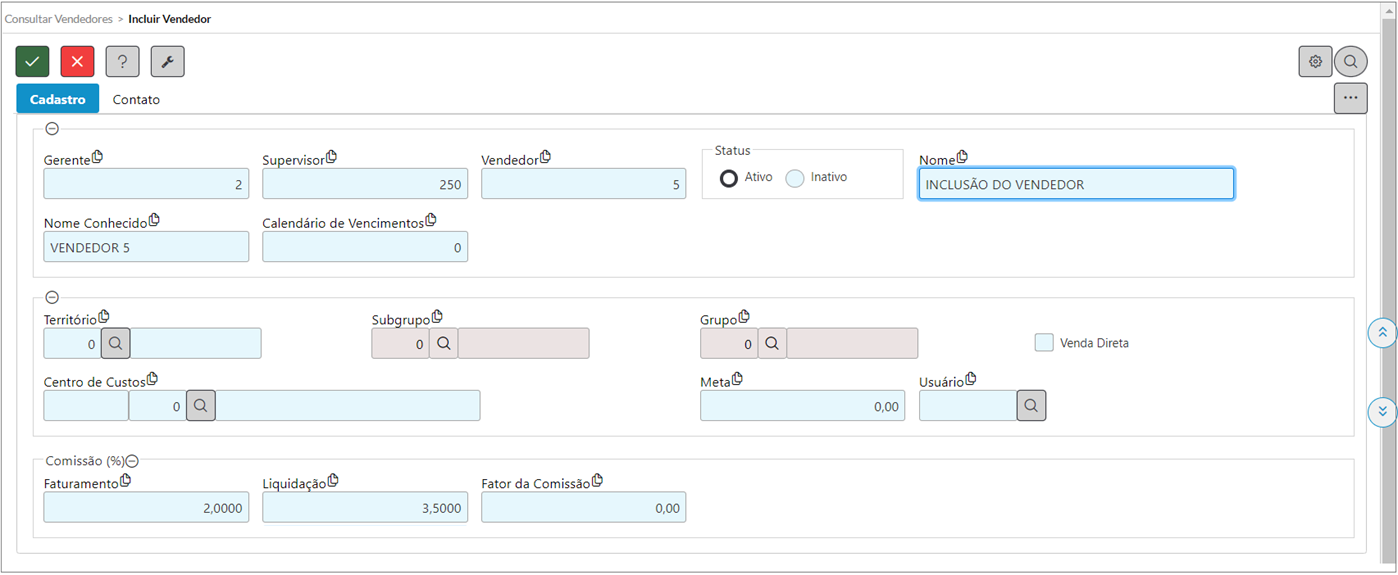This screenshot has height=575, width=1398.
Task: Collapse the top Gerente section
Action: point(52,128)
